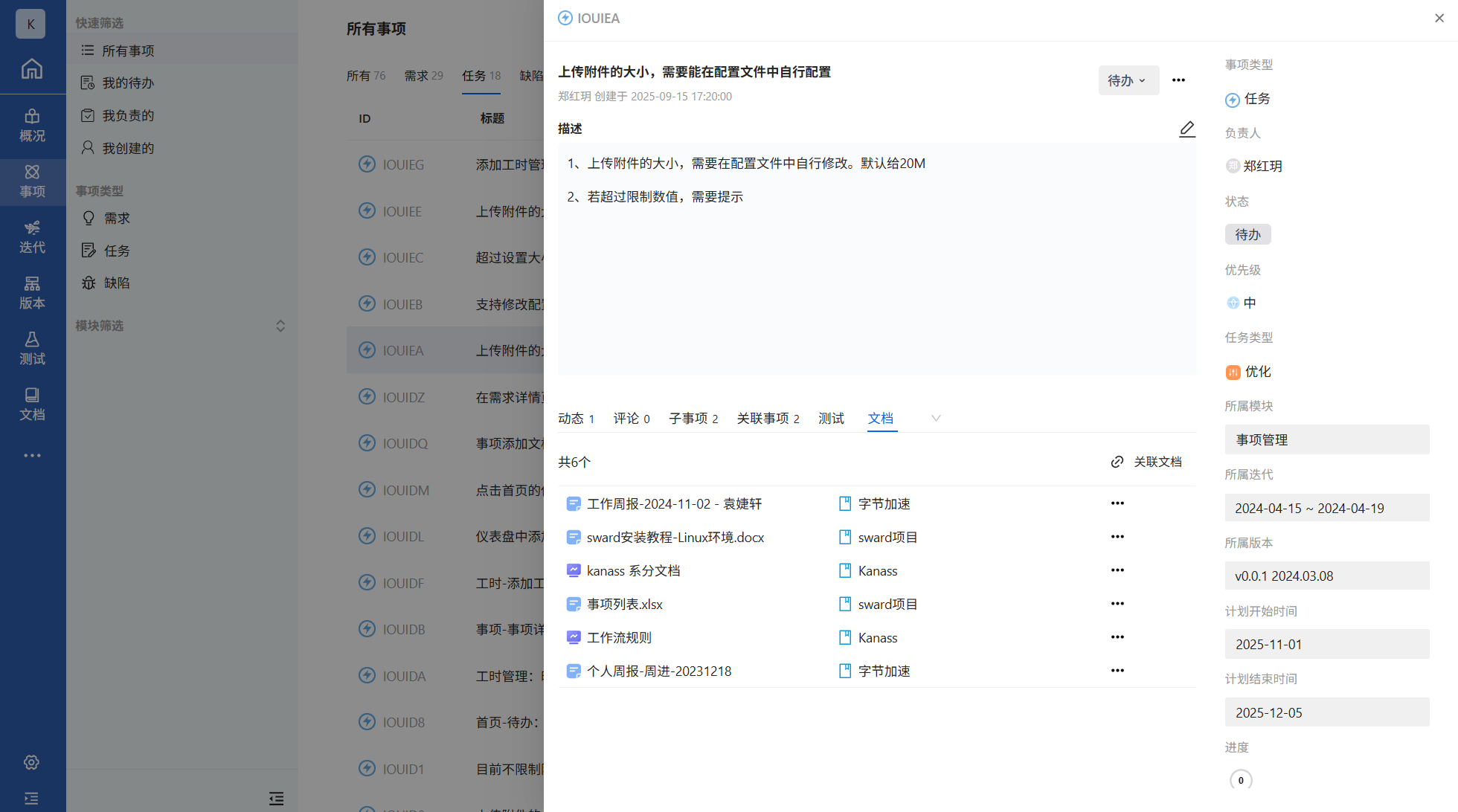This screenshot has height=812, width=1458.
Task: Click the progress circle under 进度
Action: (1240, 780)
